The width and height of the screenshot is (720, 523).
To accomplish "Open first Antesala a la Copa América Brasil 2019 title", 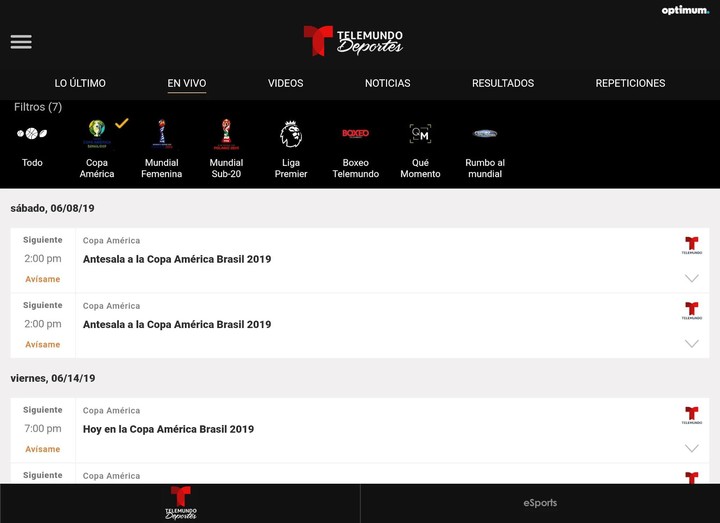I will click(x=177, y=259).
